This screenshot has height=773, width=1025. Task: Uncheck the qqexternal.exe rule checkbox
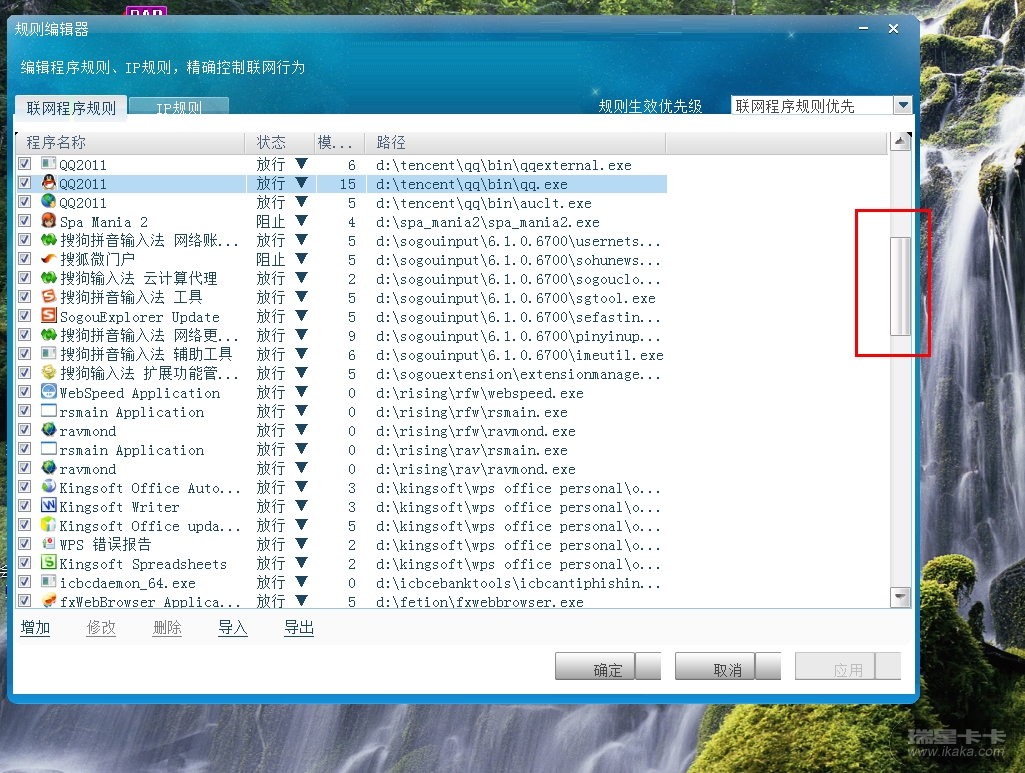click(x=24, y=163)
